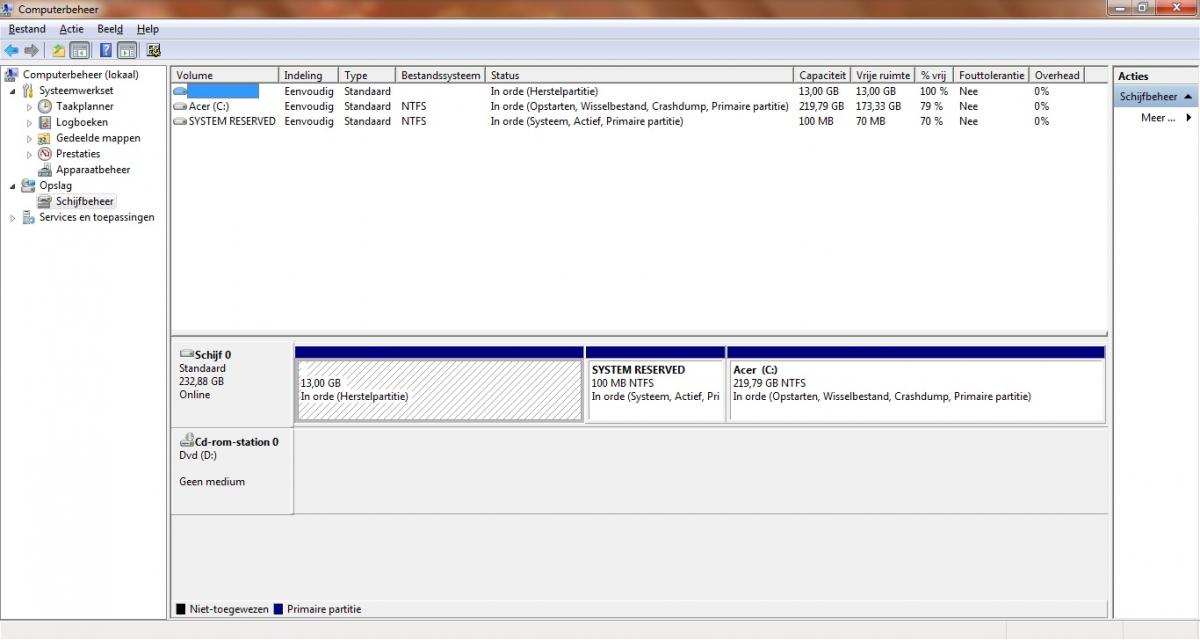This screenshot has width=1200, height=640.
Task: Click the Cd-rom-station 0 drive icon
Action: [x=186, y=441]
